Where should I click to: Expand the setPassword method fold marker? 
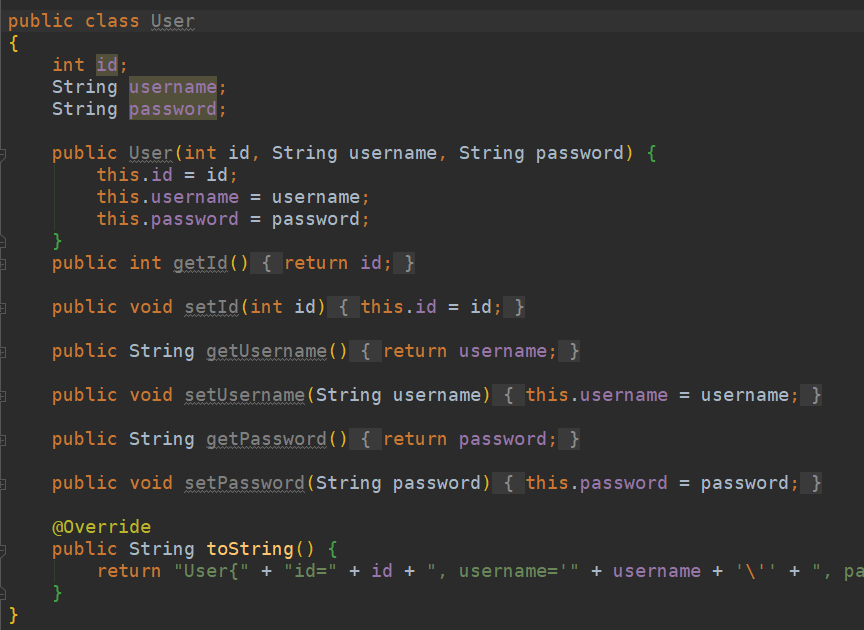point(3,484)
